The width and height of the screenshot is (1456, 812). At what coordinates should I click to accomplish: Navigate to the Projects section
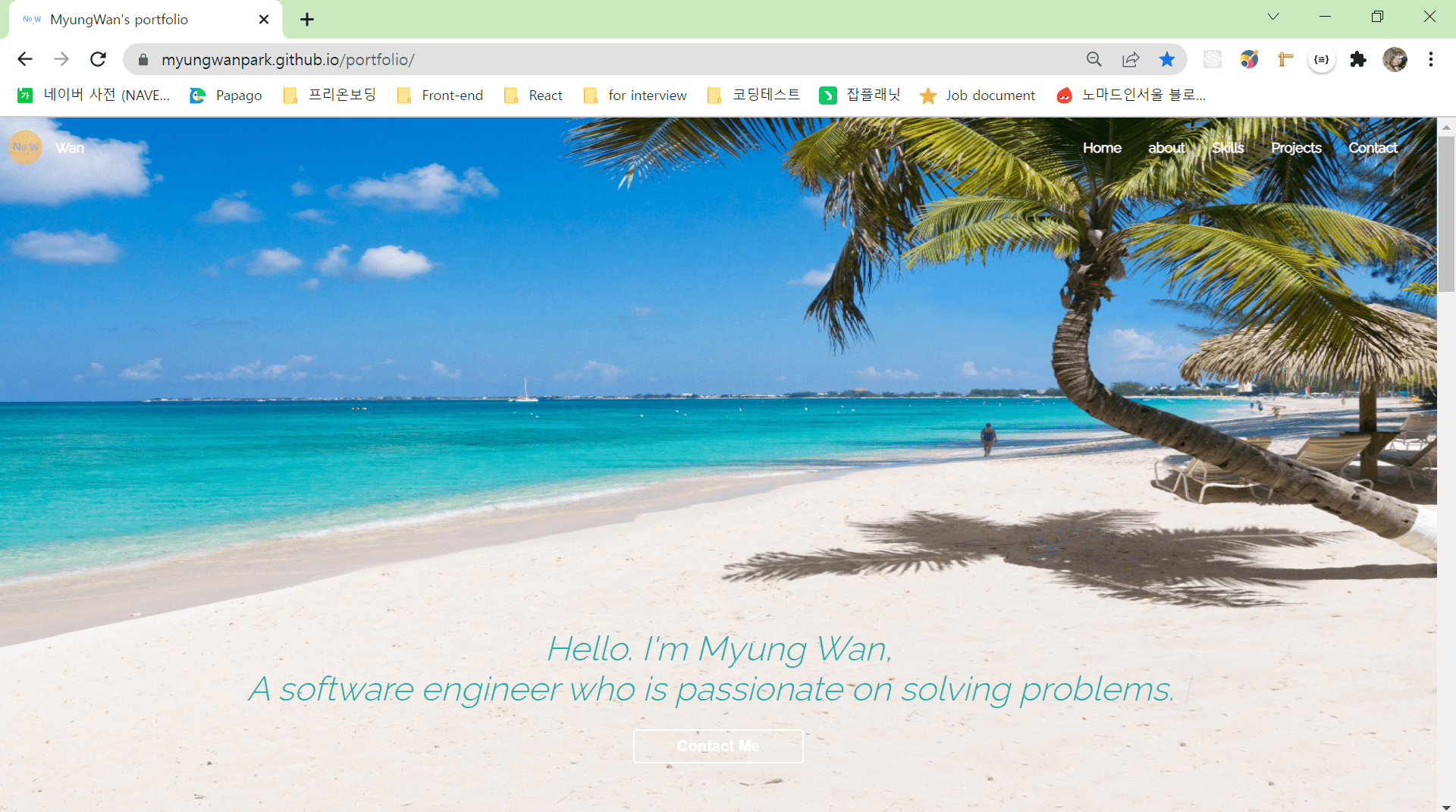[x=1296, y=148]
